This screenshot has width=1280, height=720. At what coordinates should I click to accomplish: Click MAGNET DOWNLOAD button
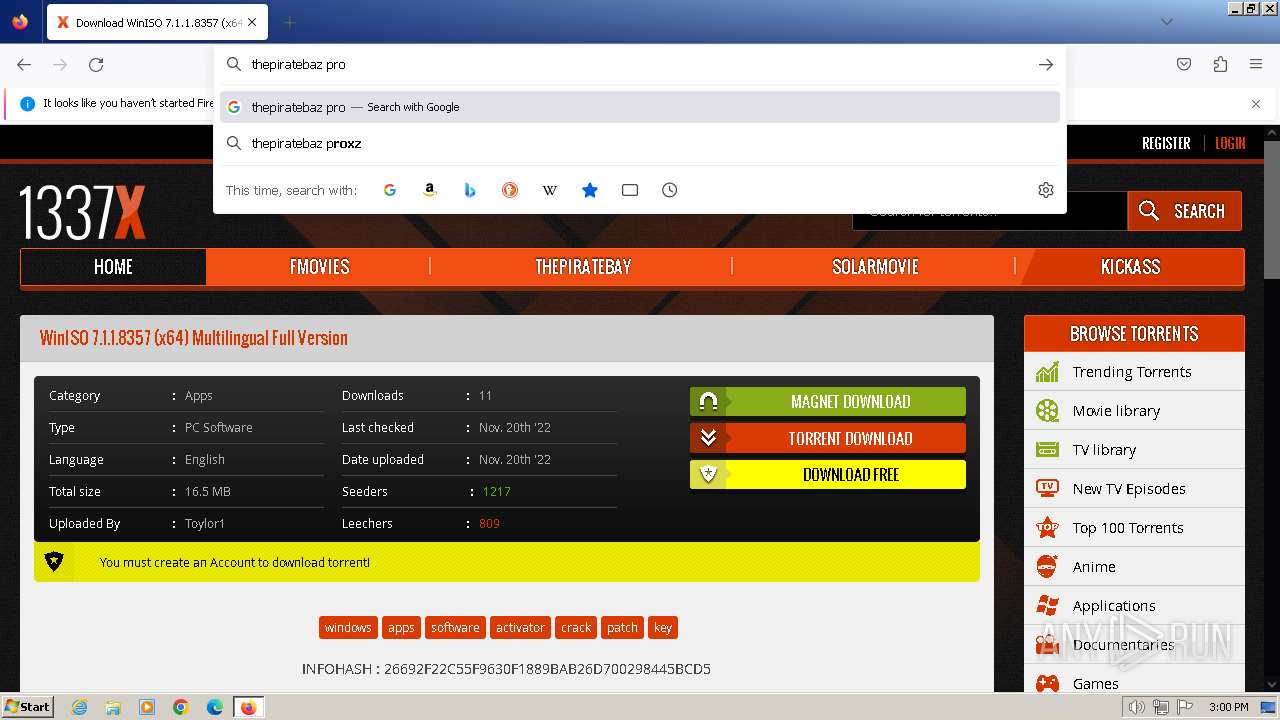[x=828, y=402]
